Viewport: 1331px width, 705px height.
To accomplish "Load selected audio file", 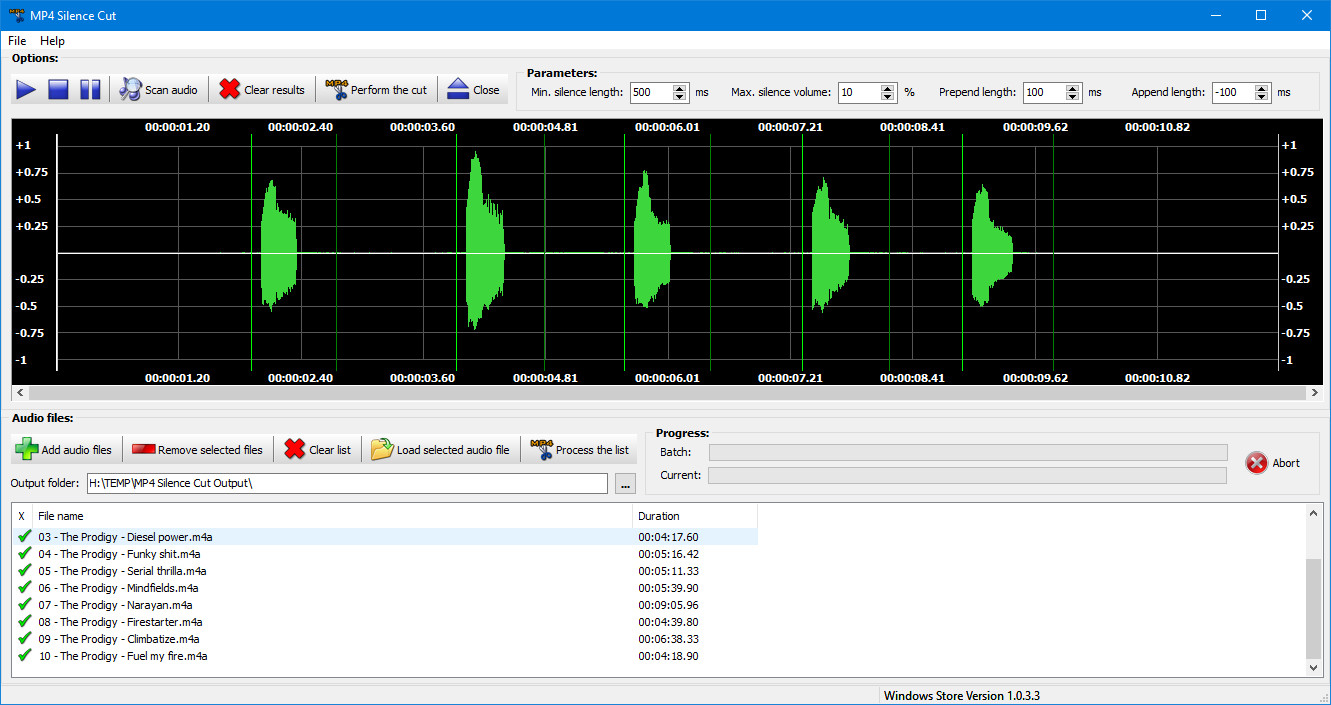I will (441, 450).
